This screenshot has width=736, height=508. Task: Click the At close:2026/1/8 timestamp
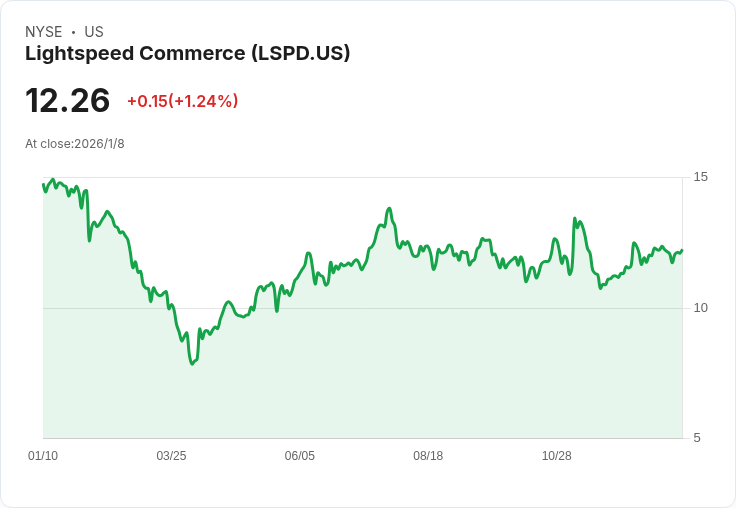75,144
